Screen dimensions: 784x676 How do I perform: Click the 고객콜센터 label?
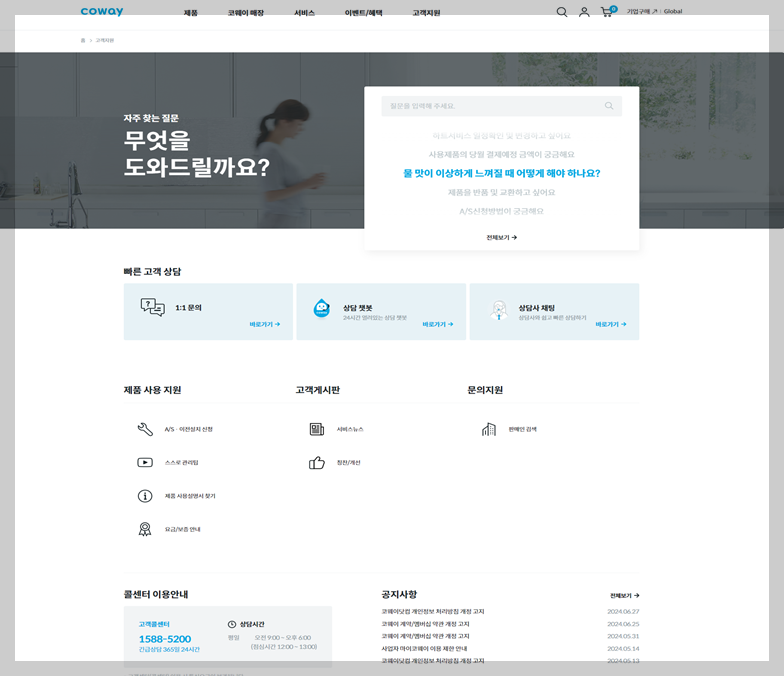154,624
